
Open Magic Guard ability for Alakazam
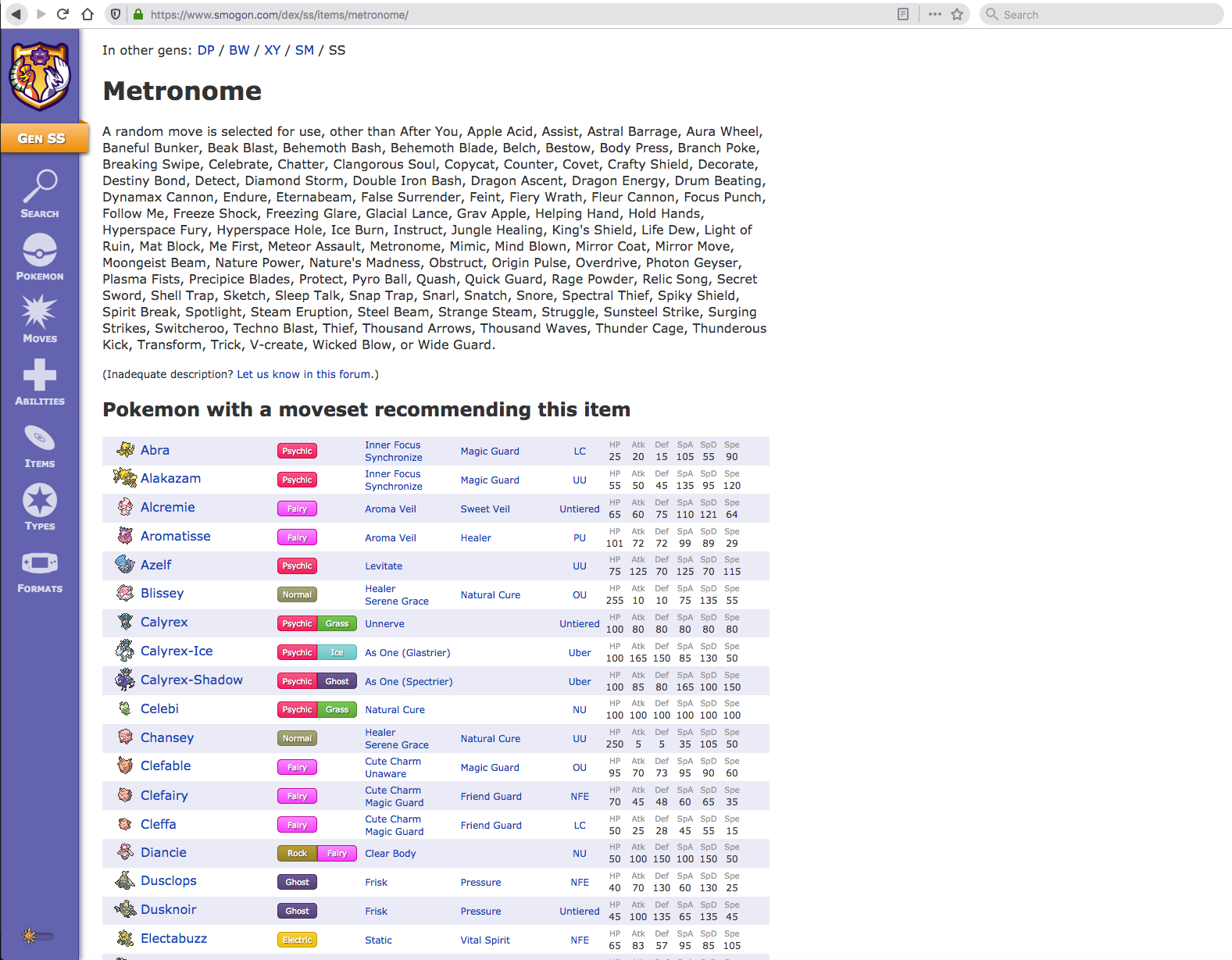click(490, 480)
